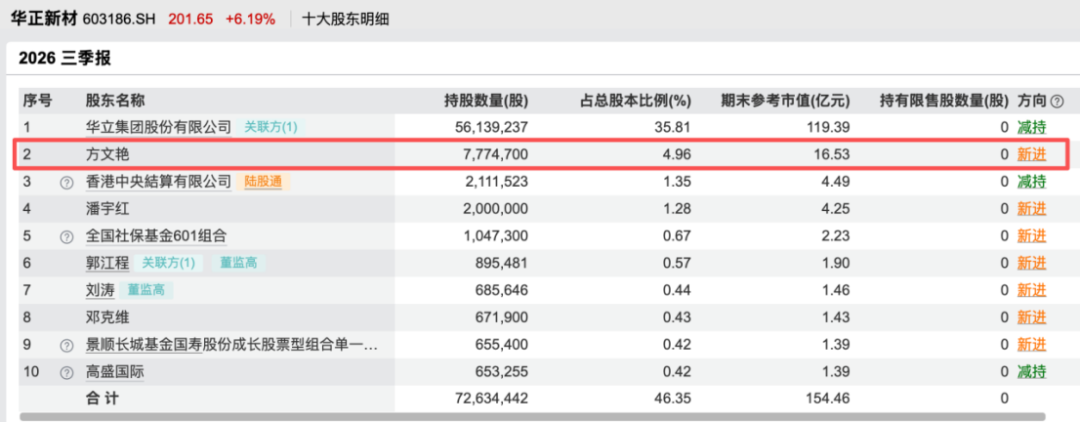The height and width of the screenshot is (422, 1080).
Task: Click total market value 154.46
Action: 830,398
